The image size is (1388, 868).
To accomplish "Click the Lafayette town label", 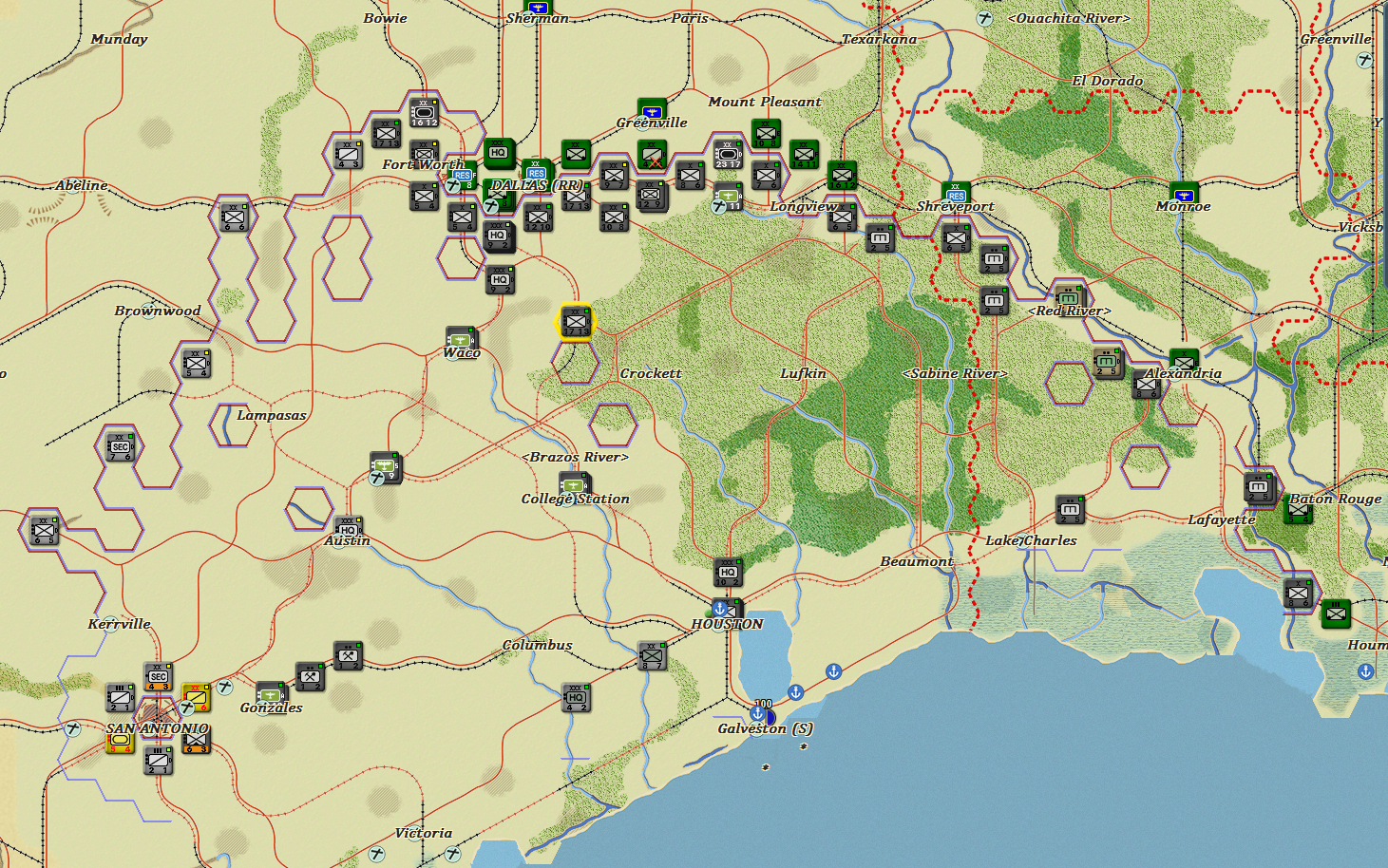I will (1222, 519).
